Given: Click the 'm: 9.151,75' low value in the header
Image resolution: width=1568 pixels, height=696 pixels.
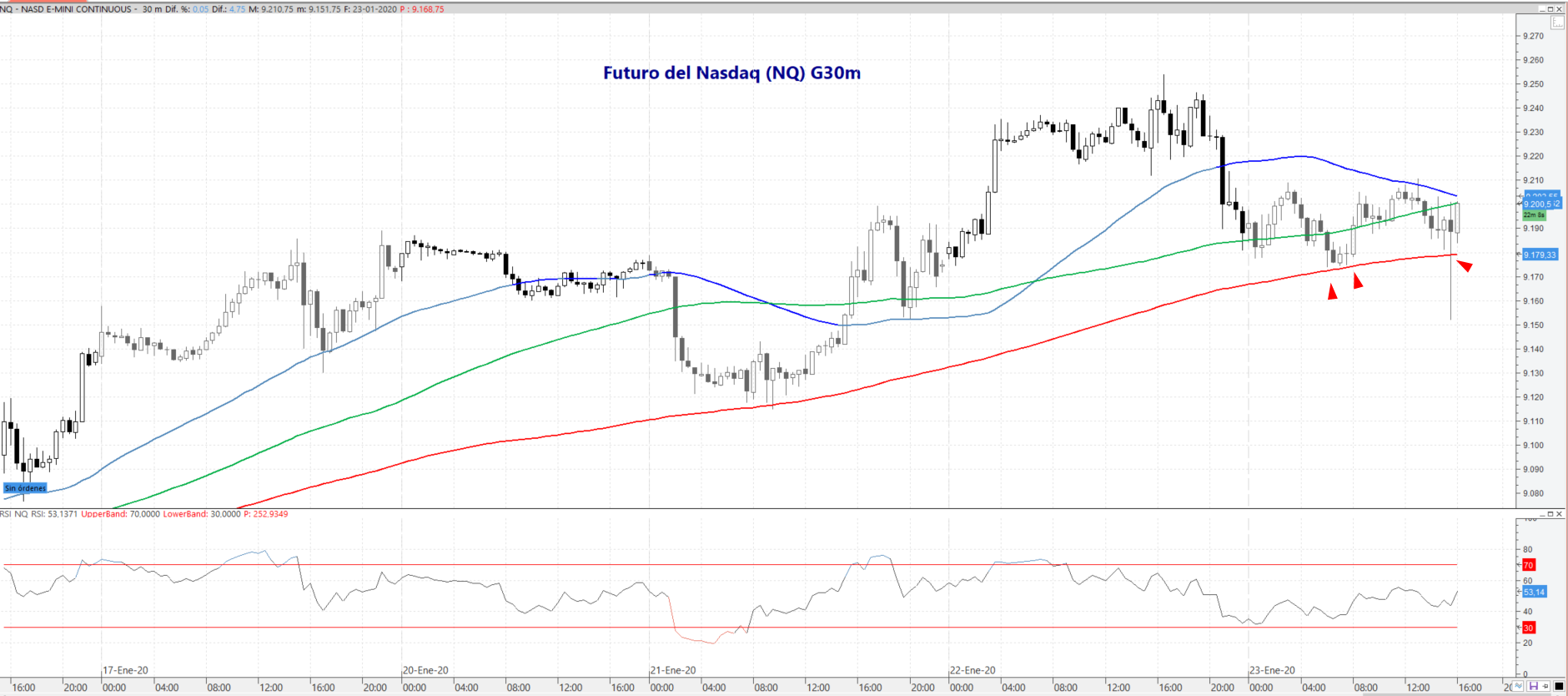Looking at the screenshot, I should (x=319, y=9).
